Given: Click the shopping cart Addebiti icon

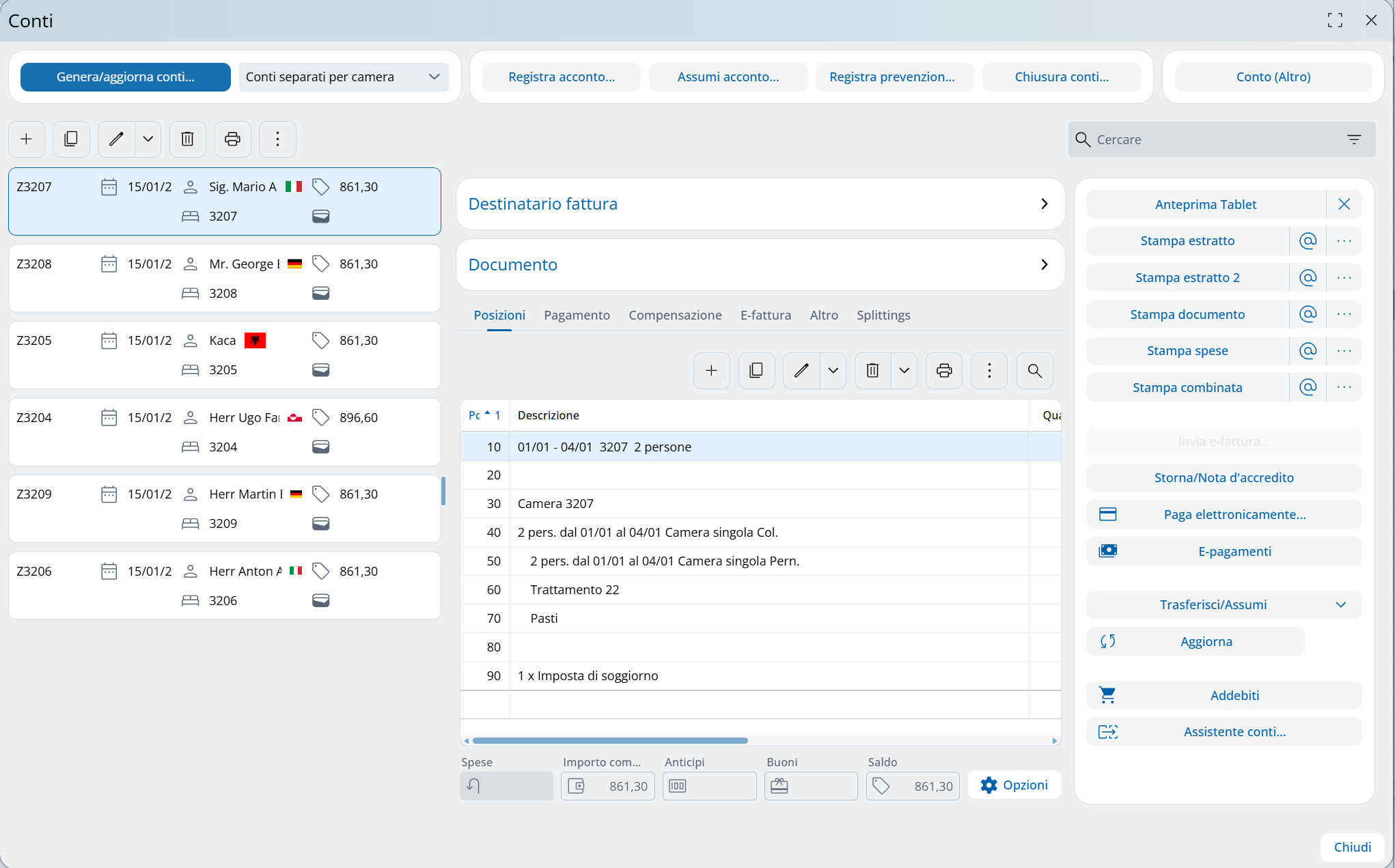Looking at the screenshot, I should click(x=1107, y=695).
